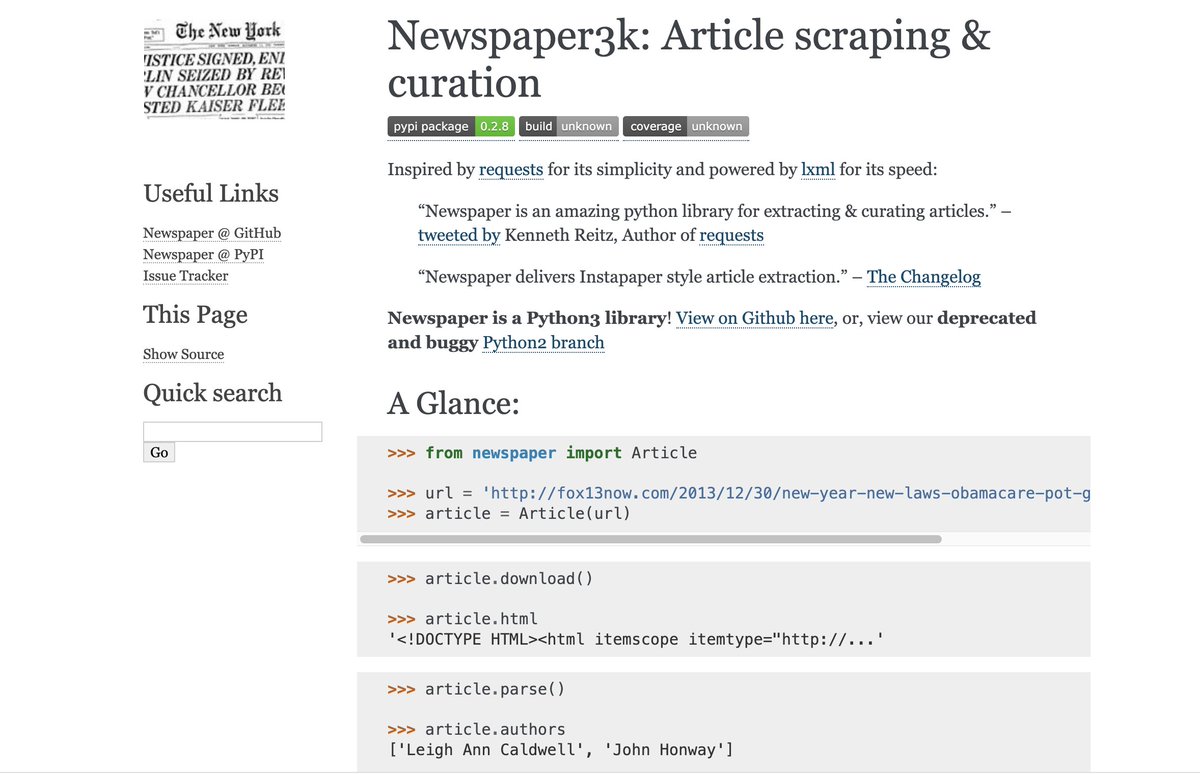Click the 'article.parse()' code line
The width and height of the screenshot is (1200, 775).
point(476,689)
